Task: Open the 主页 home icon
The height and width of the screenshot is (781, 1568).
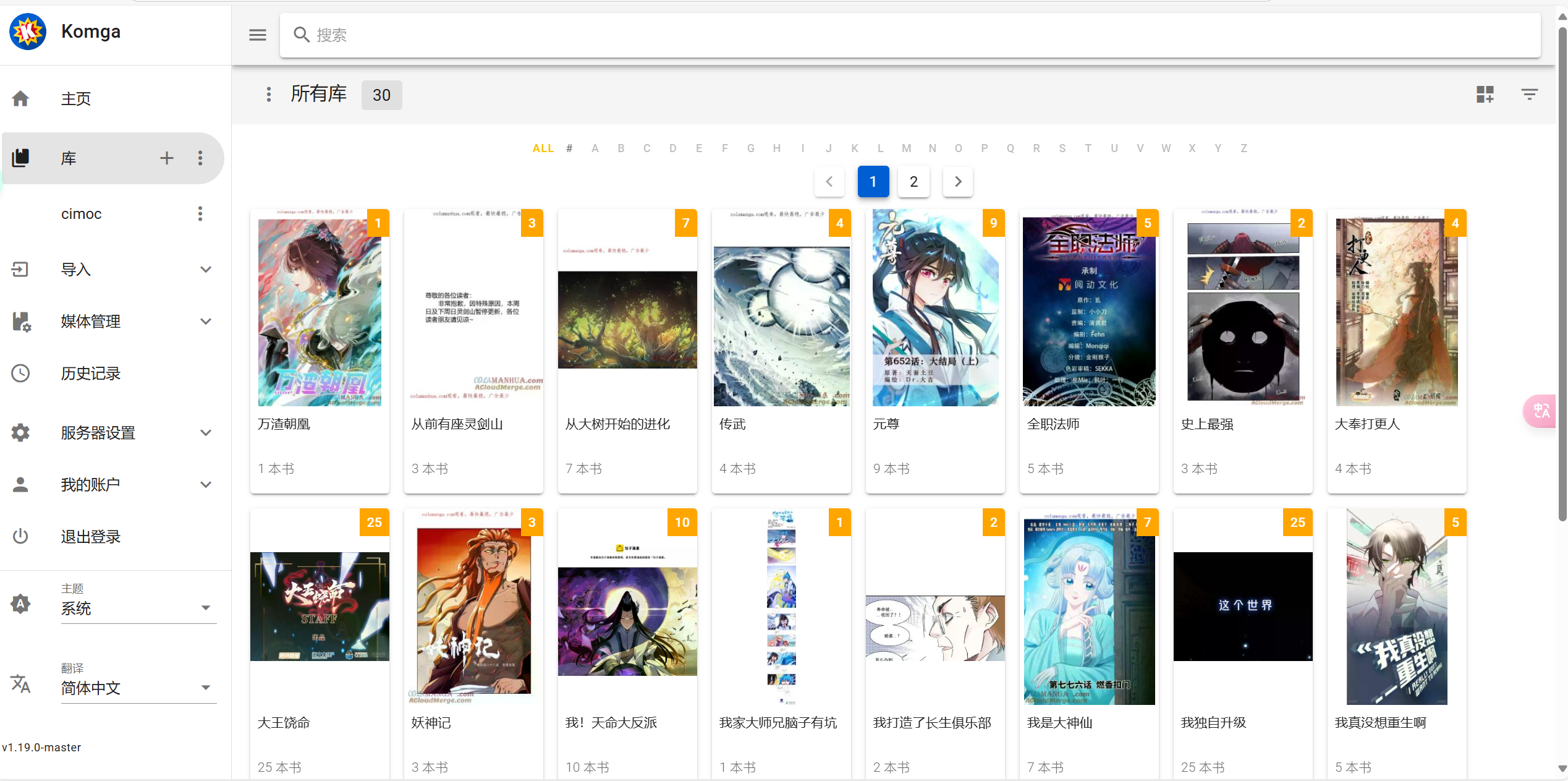Action: pyautogui.click(x=20, y=98)
